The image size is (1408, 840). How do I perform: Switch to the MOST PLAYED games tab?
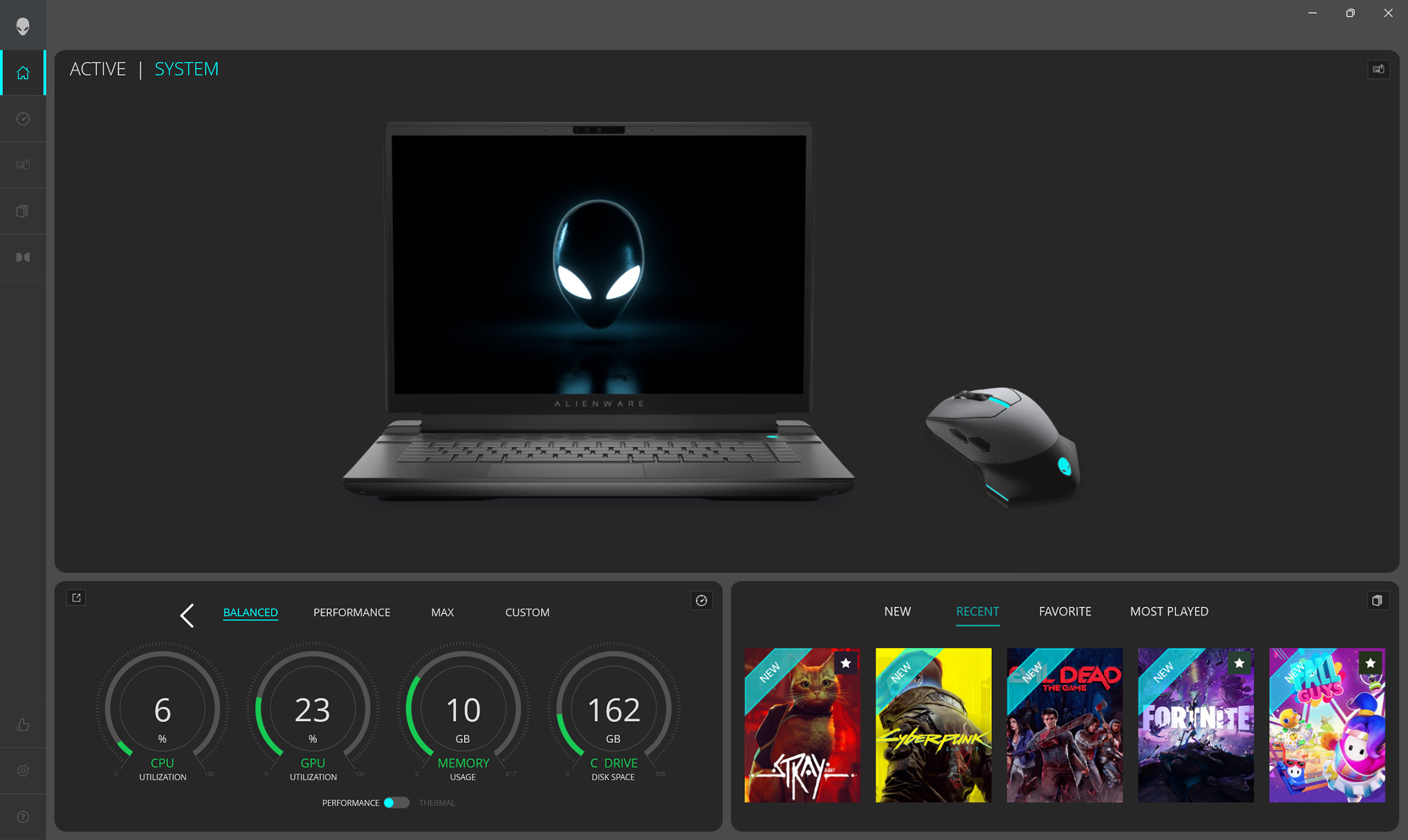[1168, 611]
